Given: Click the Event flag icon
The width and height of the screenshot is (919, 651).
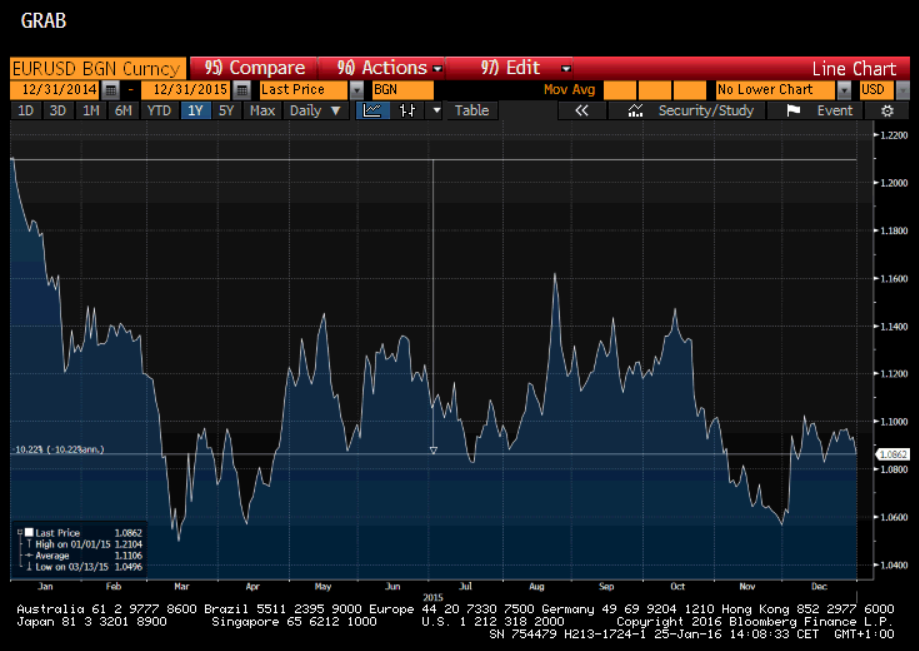Looking at the screenshot, I should point(793,110).
